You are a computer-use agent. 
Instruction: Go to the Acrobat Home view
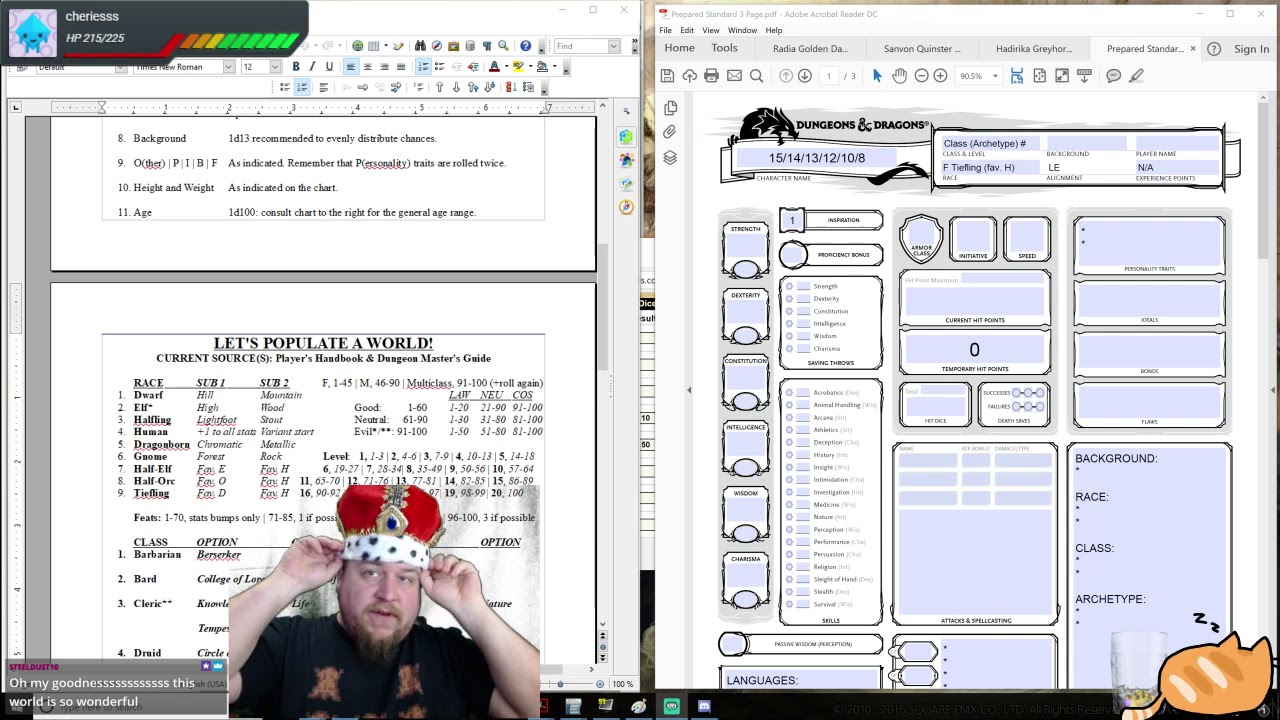coord(679,48)
